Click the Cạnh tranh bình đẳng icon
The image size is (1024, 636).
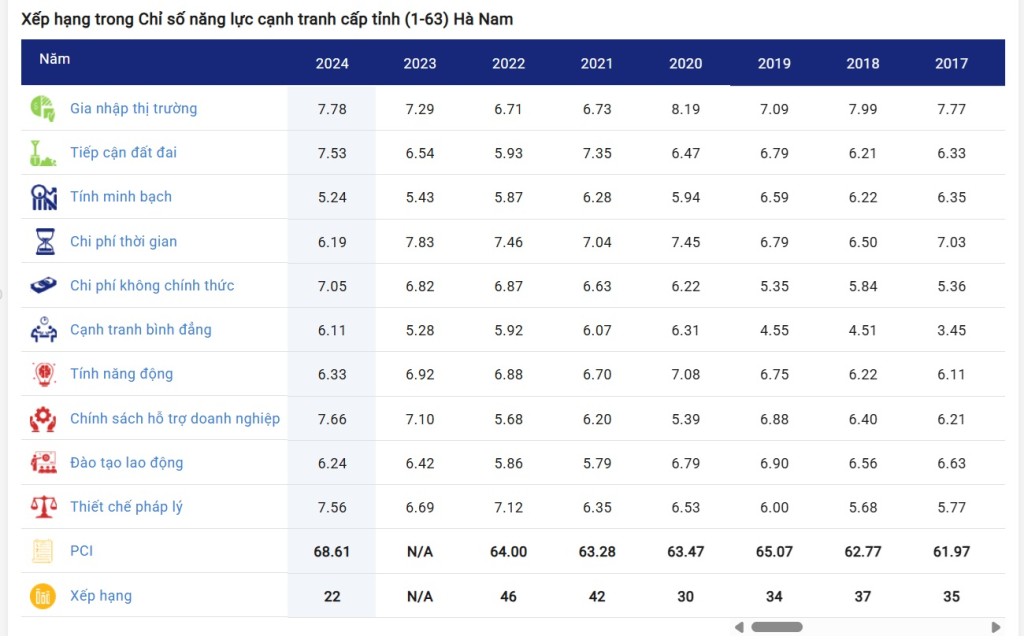43,330
